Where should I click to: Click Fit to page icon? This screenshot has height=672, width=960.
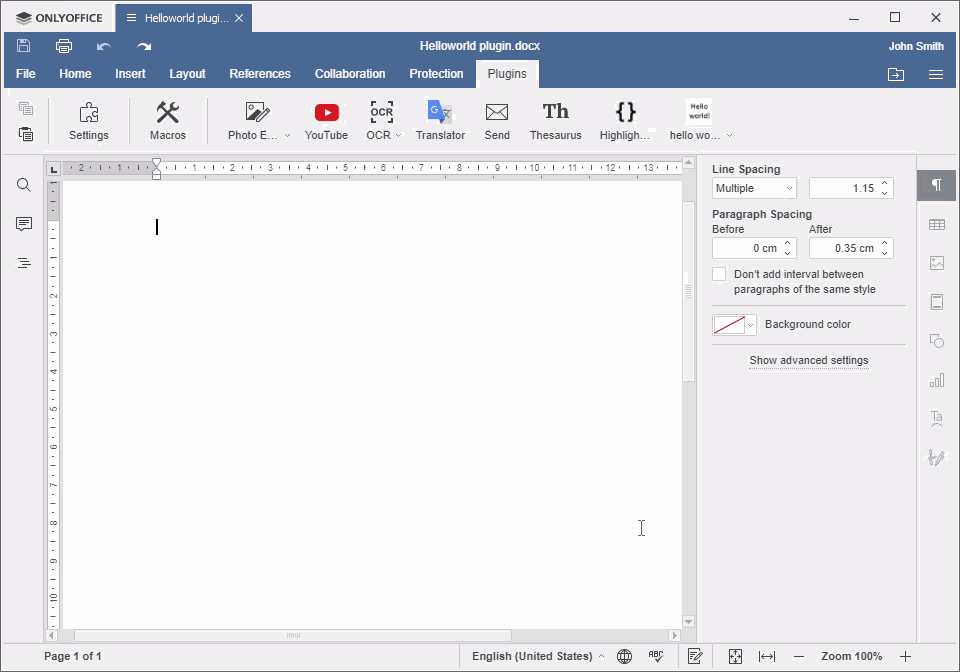pyautogui.click(x=735, y=656)
